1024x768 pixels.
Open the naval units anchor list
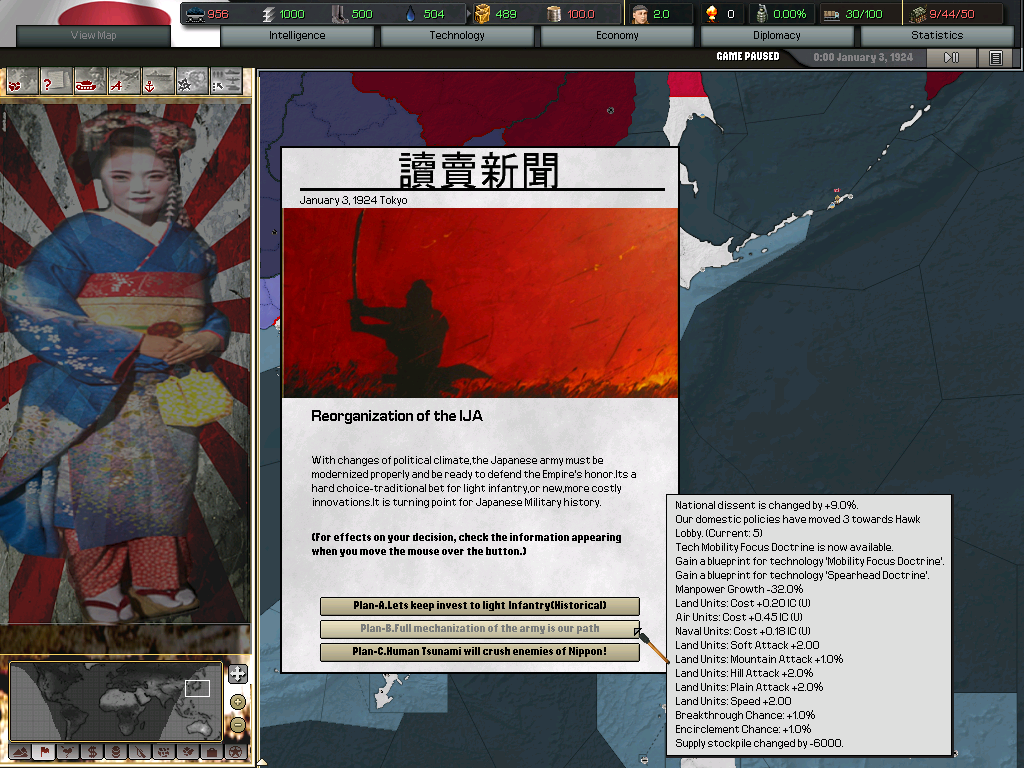pyautogui.click(x=157, y=82)
